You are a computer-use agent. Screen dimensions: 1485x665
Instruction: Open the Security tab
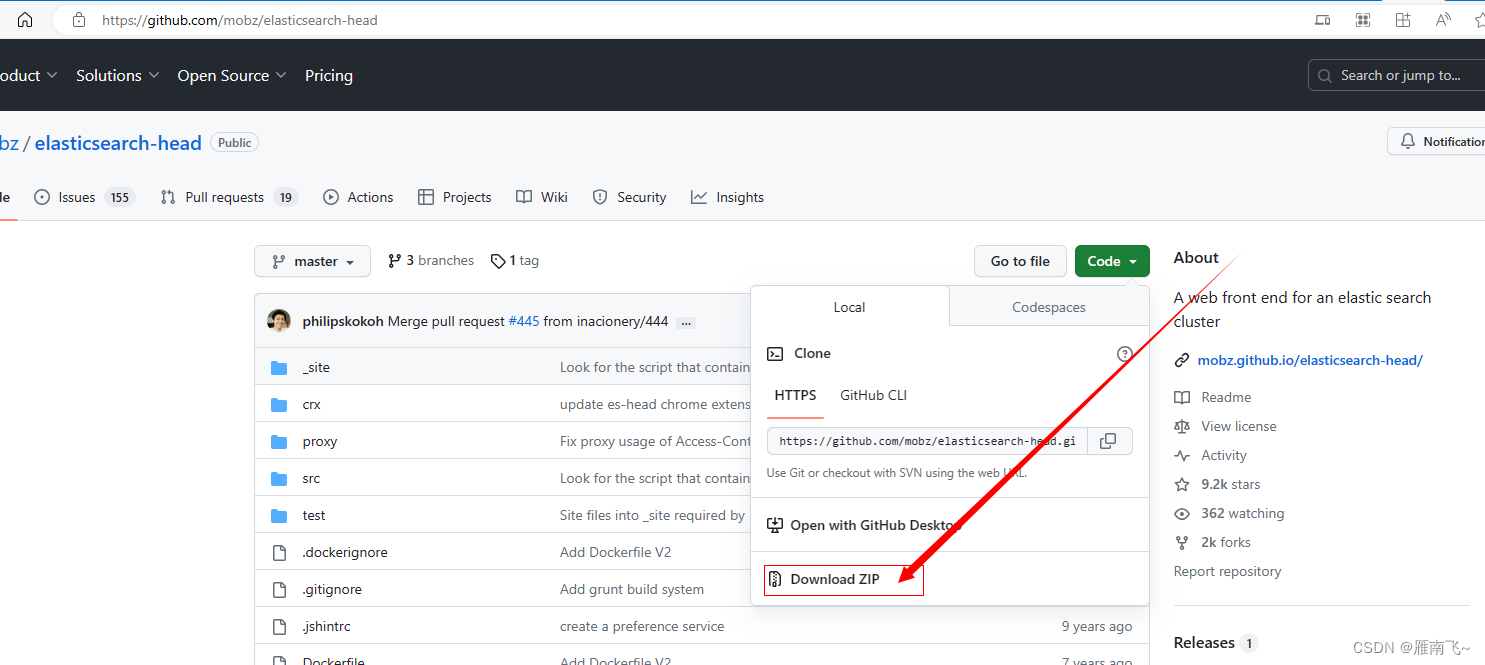(629, 197)
